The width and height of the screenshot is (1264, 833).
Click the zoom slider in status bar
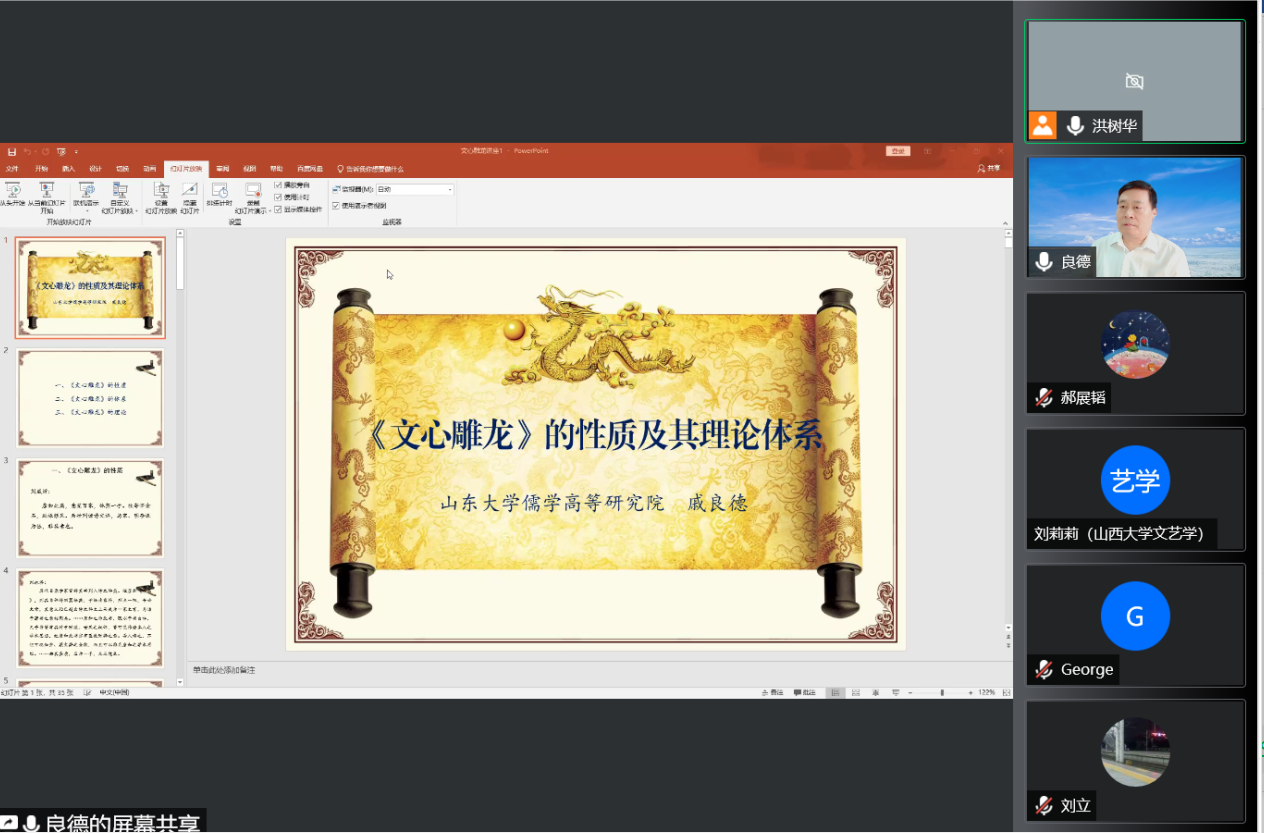pyautogui.click(x=941, y=692)
